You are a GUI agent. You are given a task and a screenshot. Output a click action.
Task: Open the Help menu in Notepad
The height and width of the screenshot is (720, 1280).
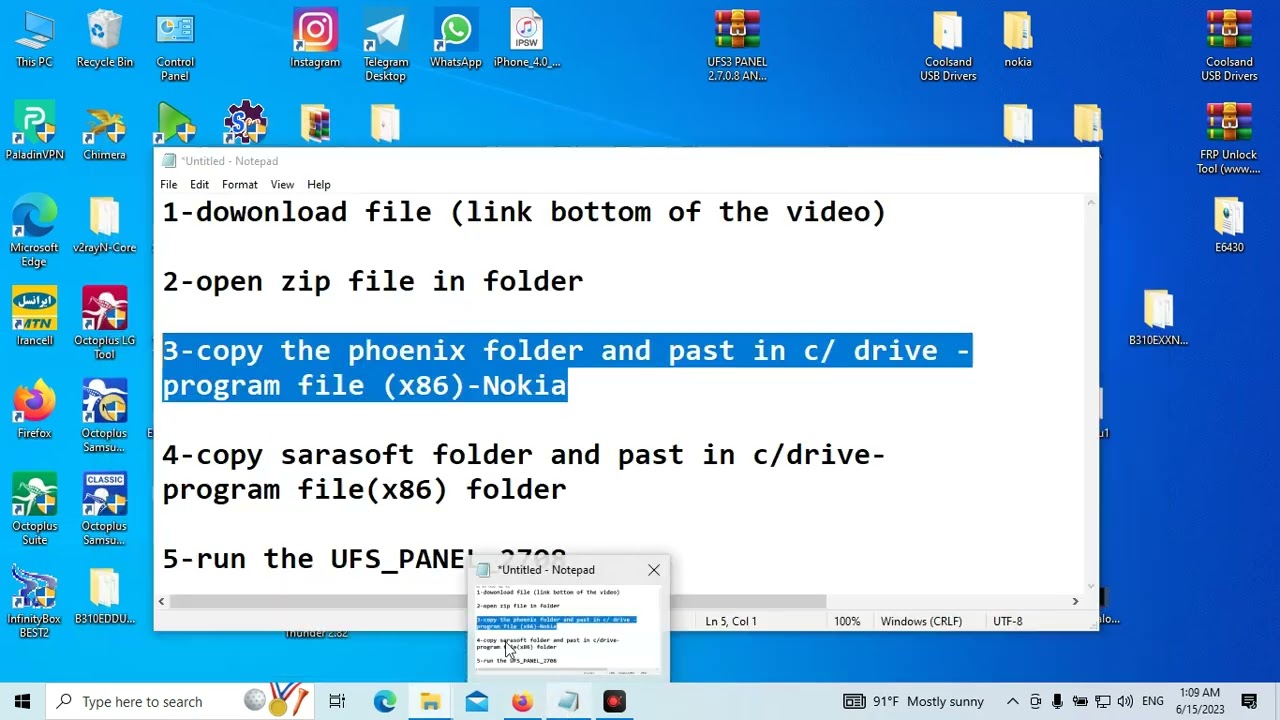tap(318, 185)
